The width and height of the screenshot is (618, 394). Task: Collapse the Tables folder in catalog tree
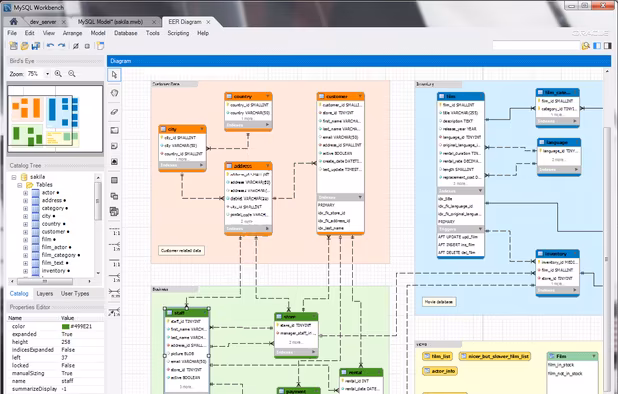pyautogui.click(x=19, y=185)
